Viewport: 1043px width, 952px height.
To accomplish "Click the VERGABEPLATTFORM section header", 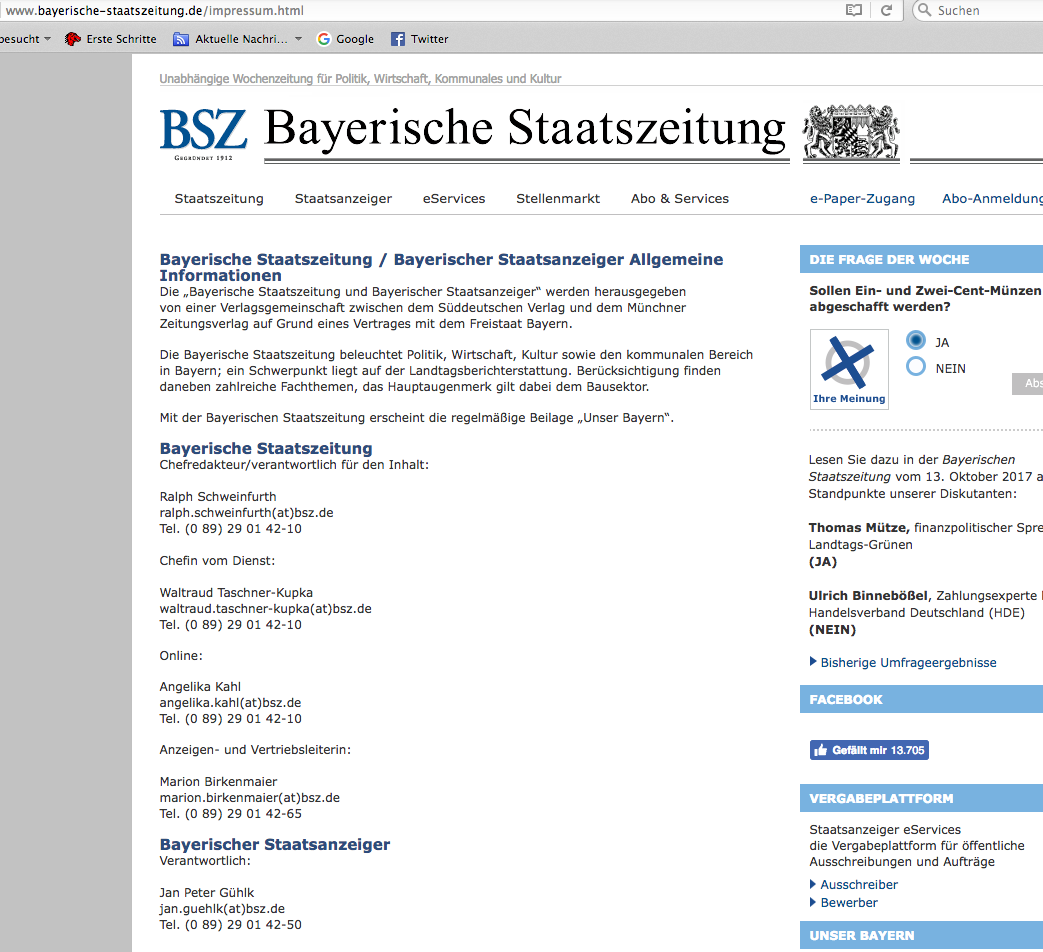I will click(x=921, y=798).
